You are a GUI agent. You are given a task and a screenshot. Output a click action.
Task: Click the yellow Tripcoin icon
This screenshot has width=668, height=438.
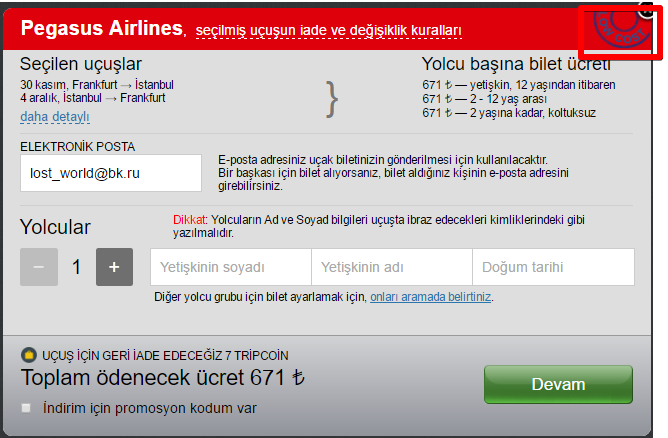[x=29, y=355]
